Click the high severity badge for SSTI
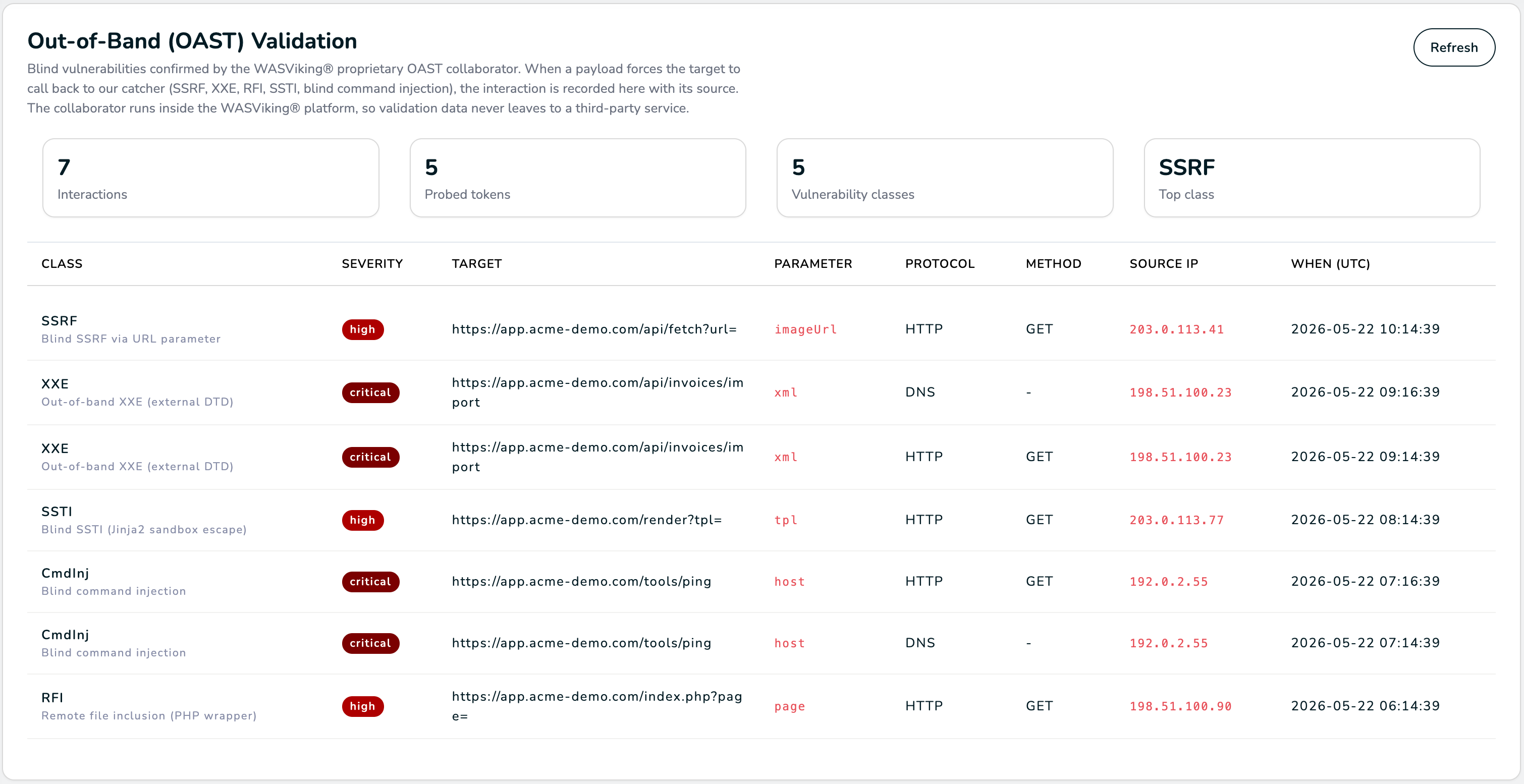The image size is (1524, 784). click(x=363, y=520)
